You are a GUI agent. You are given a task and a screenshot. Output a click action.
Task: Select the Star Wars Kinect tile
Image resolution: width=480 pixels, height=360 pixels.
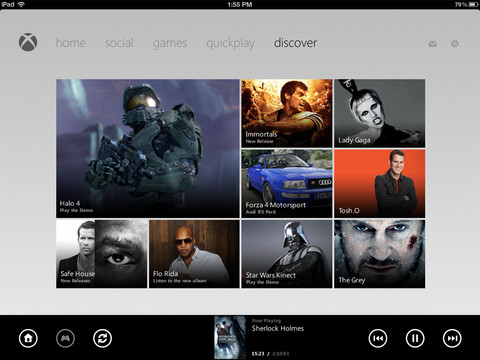coord(287,254)
